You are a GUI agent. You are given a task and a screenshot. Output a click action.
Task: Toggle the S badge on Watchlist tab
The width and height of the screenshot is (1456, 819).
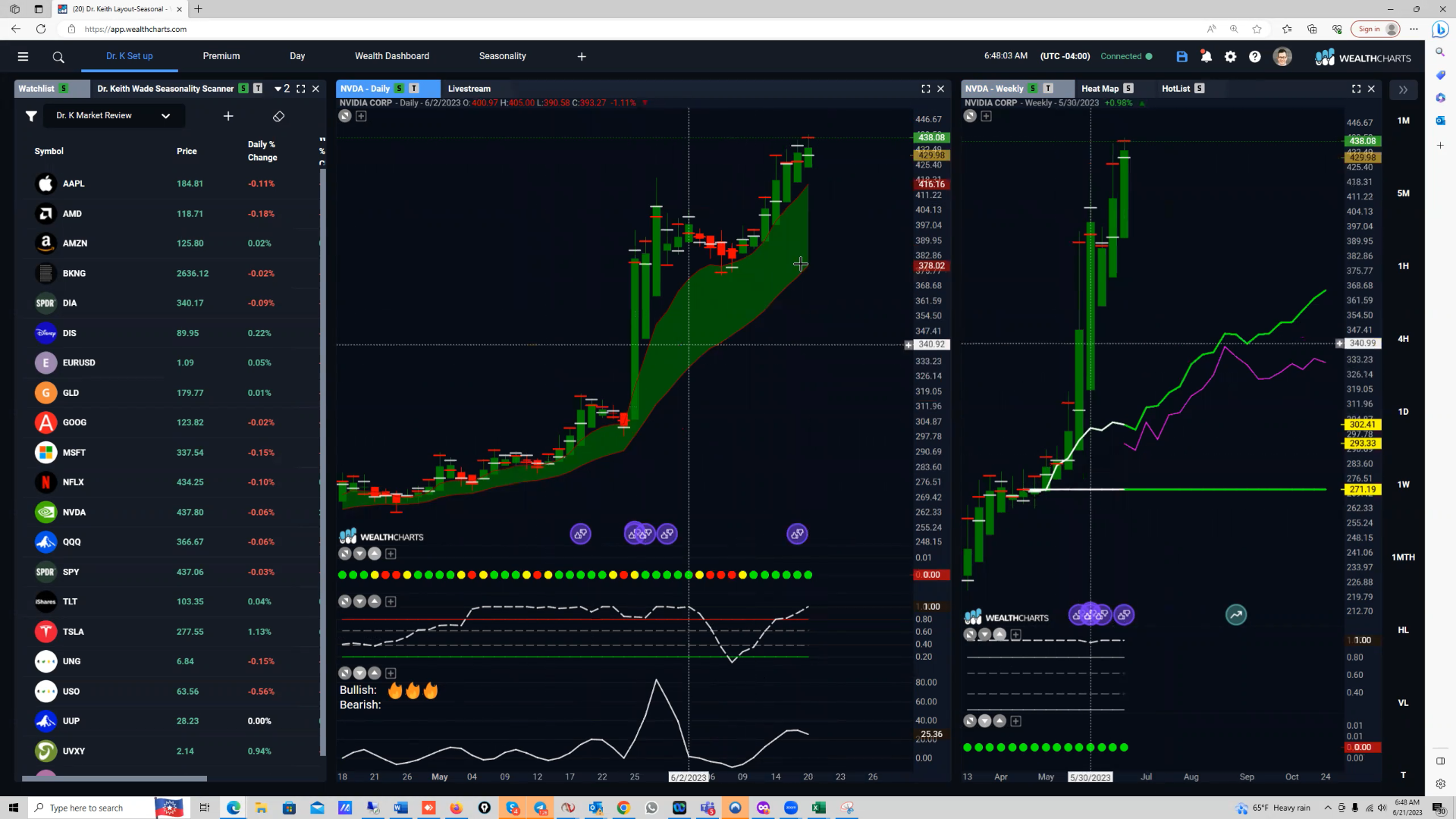click(x=64, y=89)
